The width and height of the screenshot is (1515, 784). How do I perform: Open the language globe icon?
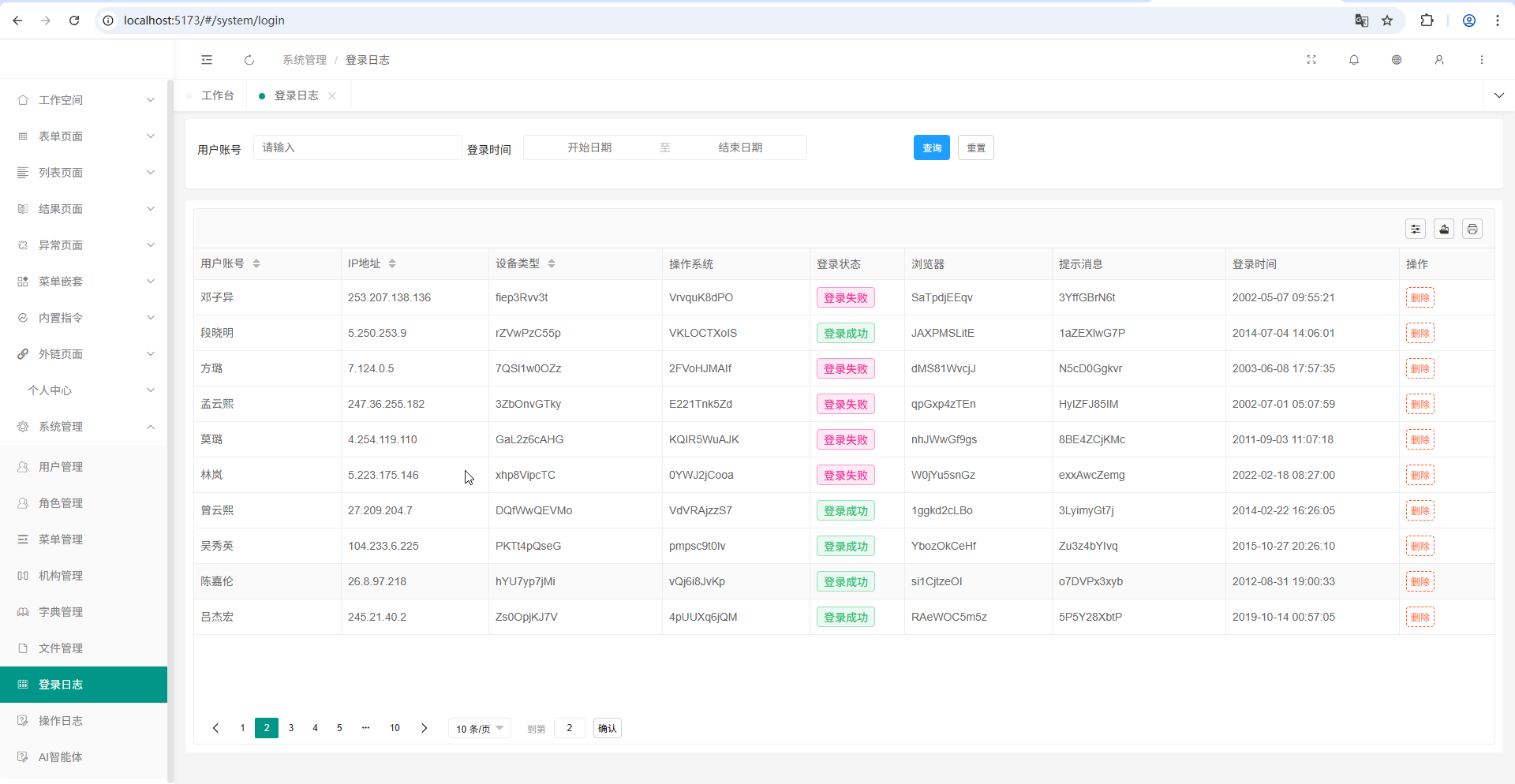click(1397, 60)
